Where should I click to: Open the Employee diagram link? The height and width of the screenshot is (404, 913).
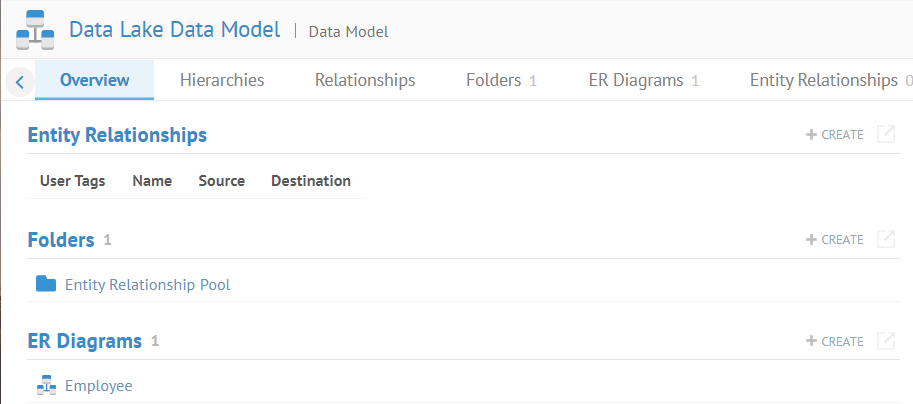point(98,386)
